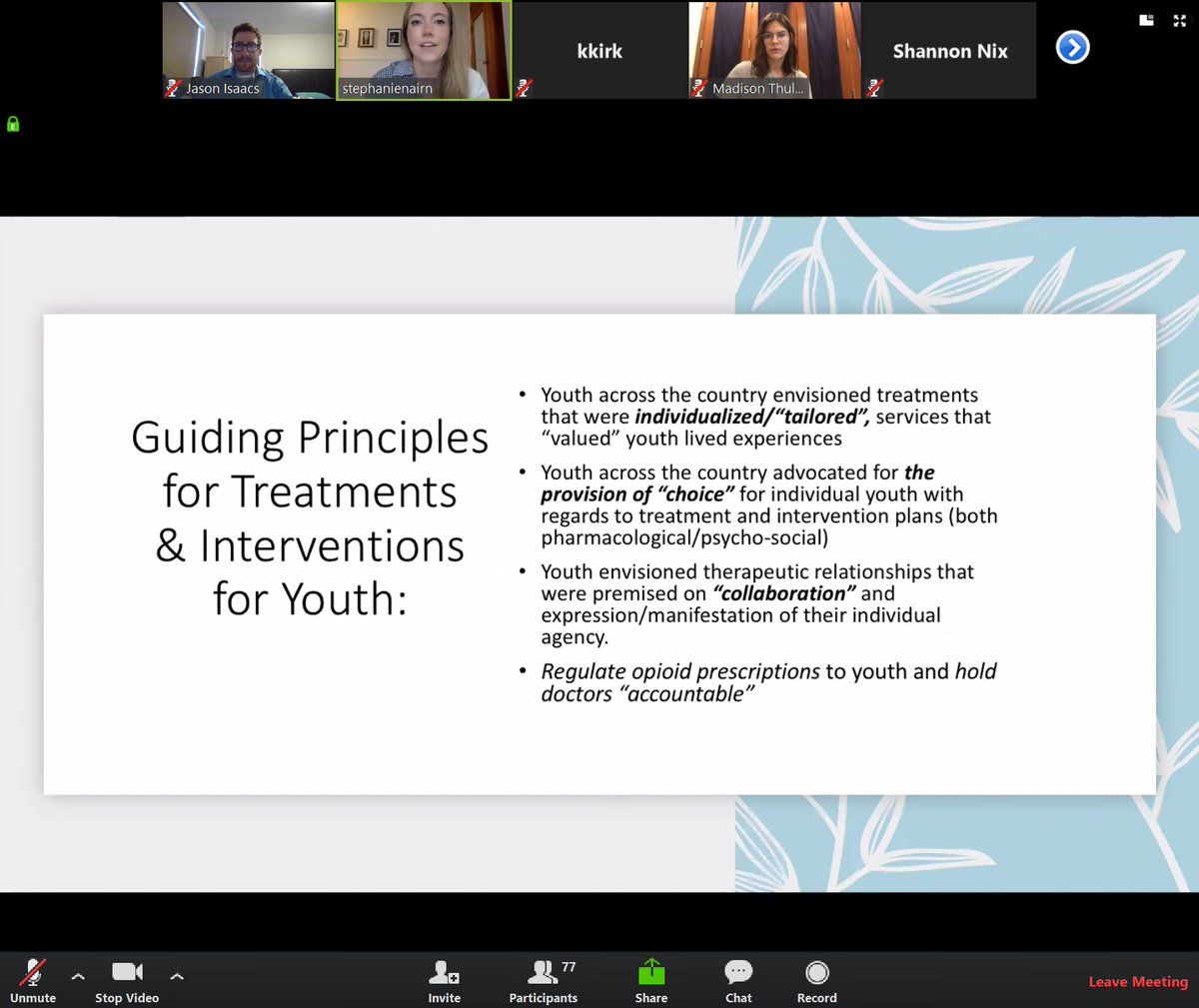Click bold text 'individualized/"tailored",'

click(x=752, y=417)
